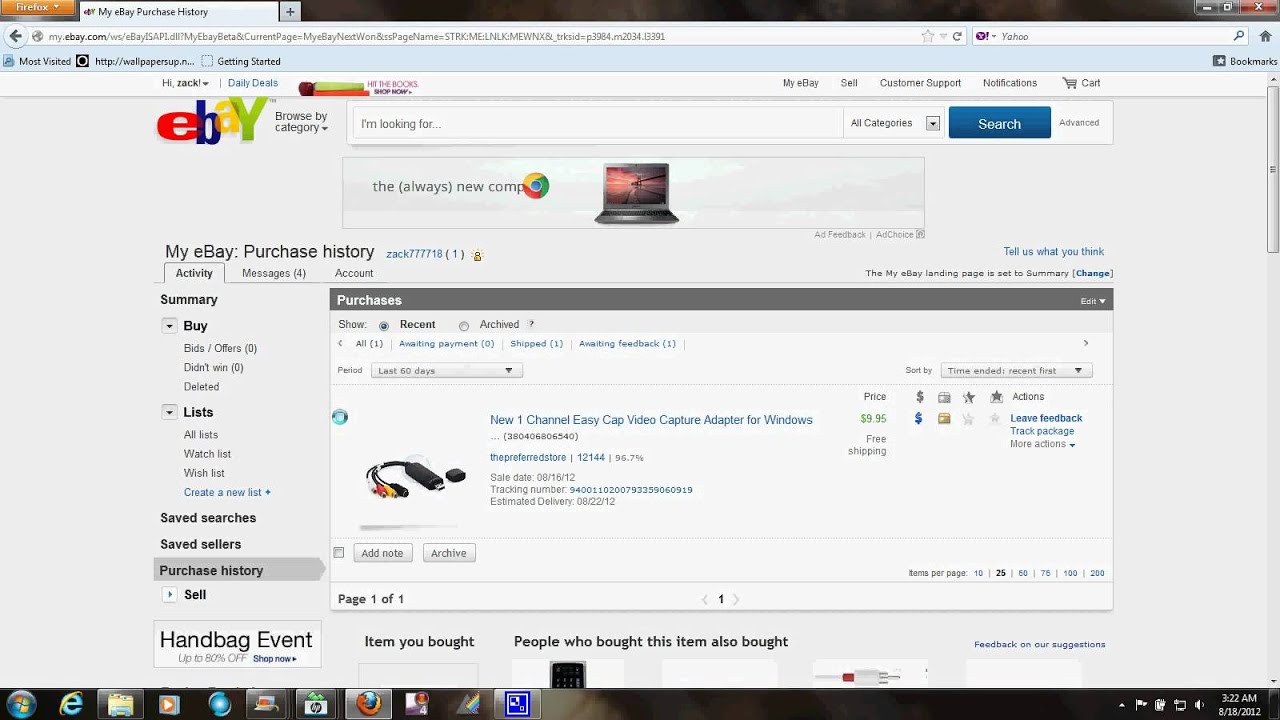Open a new Firefox tab
The height and width of the screenshot is (720, 1280).
pyautogui.click(x=290, y=12)
